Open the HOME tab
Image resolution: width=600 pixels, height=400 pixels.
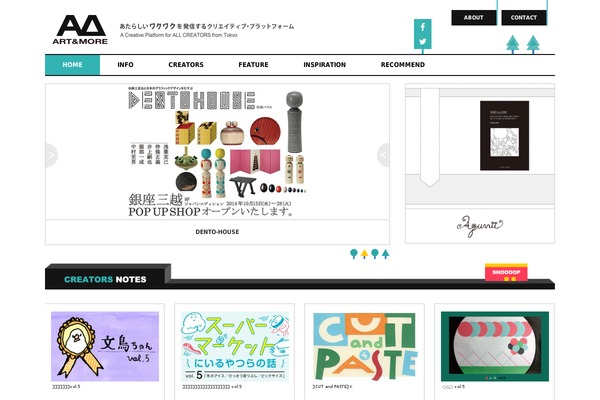coord(72,65)
